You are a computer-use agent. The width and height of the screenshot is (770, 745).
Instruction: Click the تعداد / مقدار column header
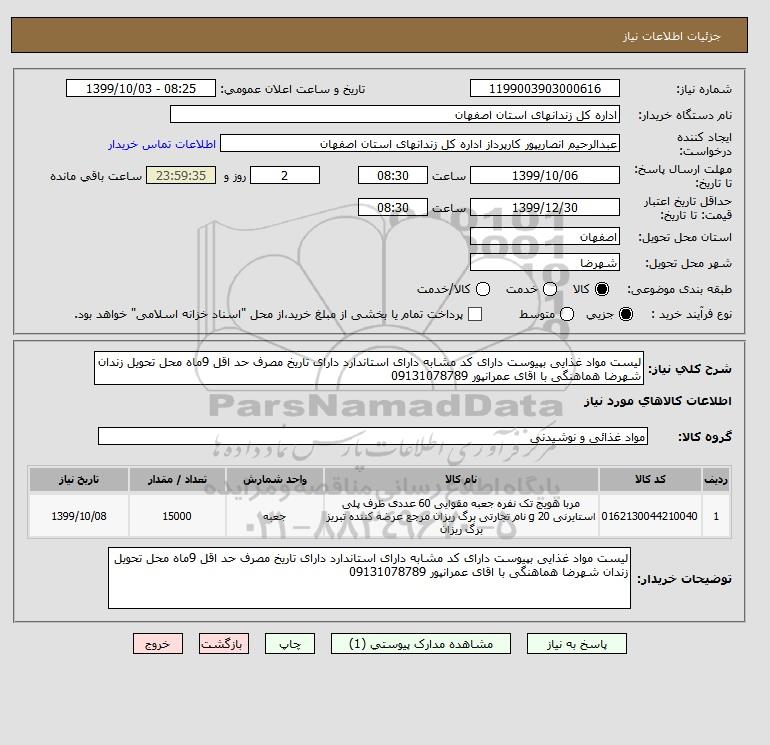tap(177, 479)
